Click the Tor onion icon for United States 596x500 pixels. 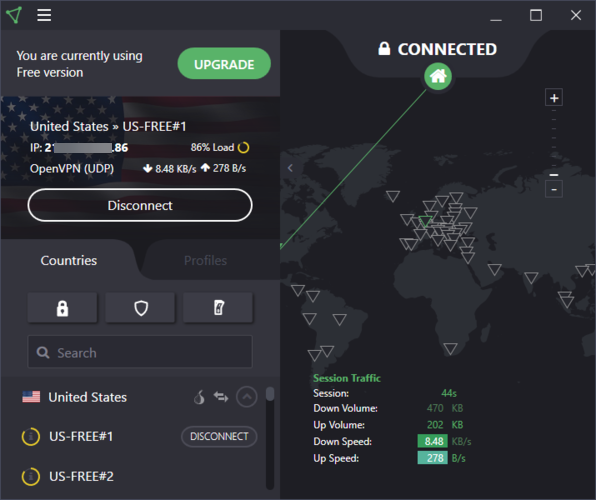199,397
